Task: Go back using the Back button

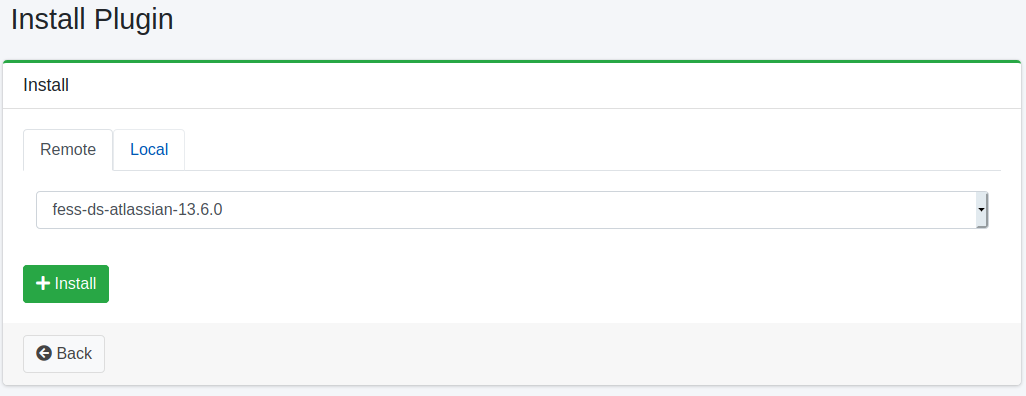Action: (64, 354)
